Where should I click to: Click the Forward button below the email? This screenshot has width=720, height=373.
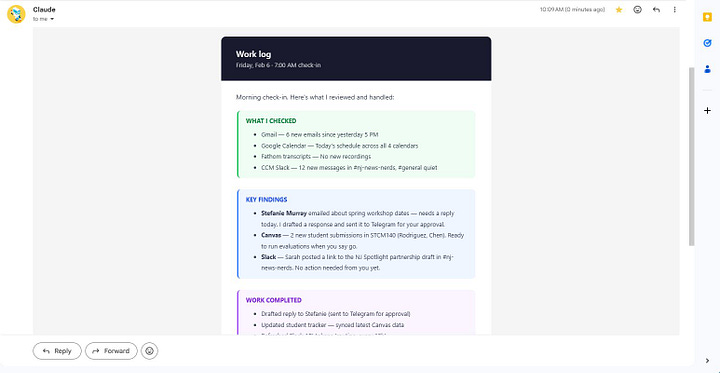pos(111,351)
